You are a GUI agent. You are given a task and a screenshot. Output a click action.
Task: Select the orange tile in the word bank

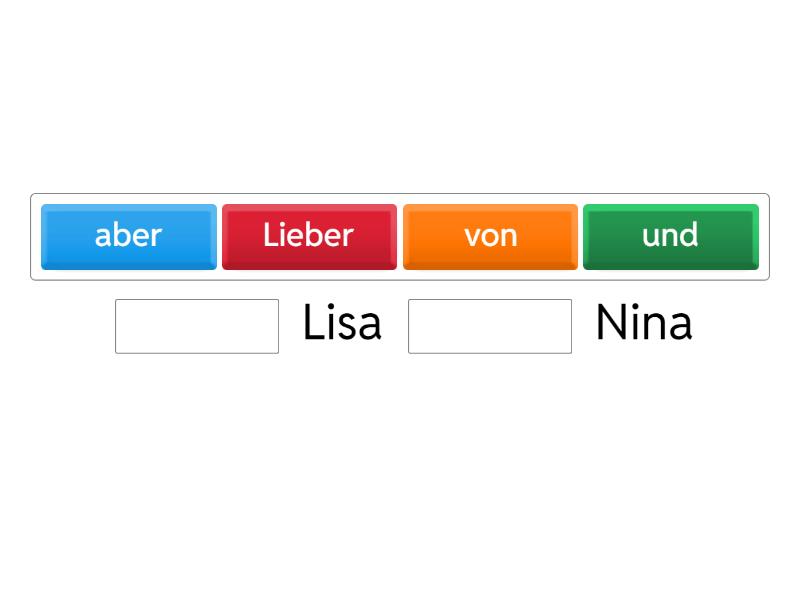click(x=490, y=236)
